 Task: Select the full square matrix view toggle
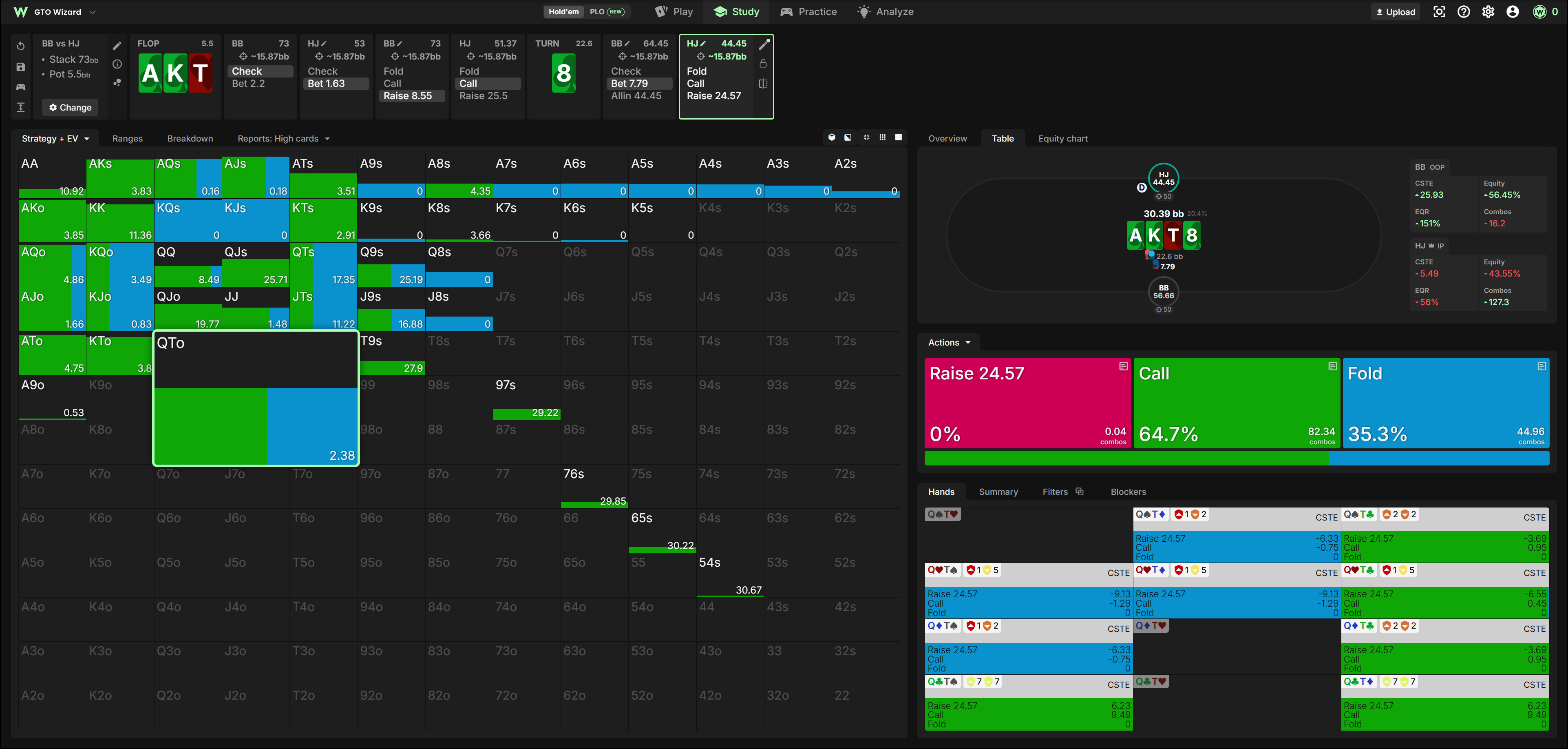click(x=899, y=137)
